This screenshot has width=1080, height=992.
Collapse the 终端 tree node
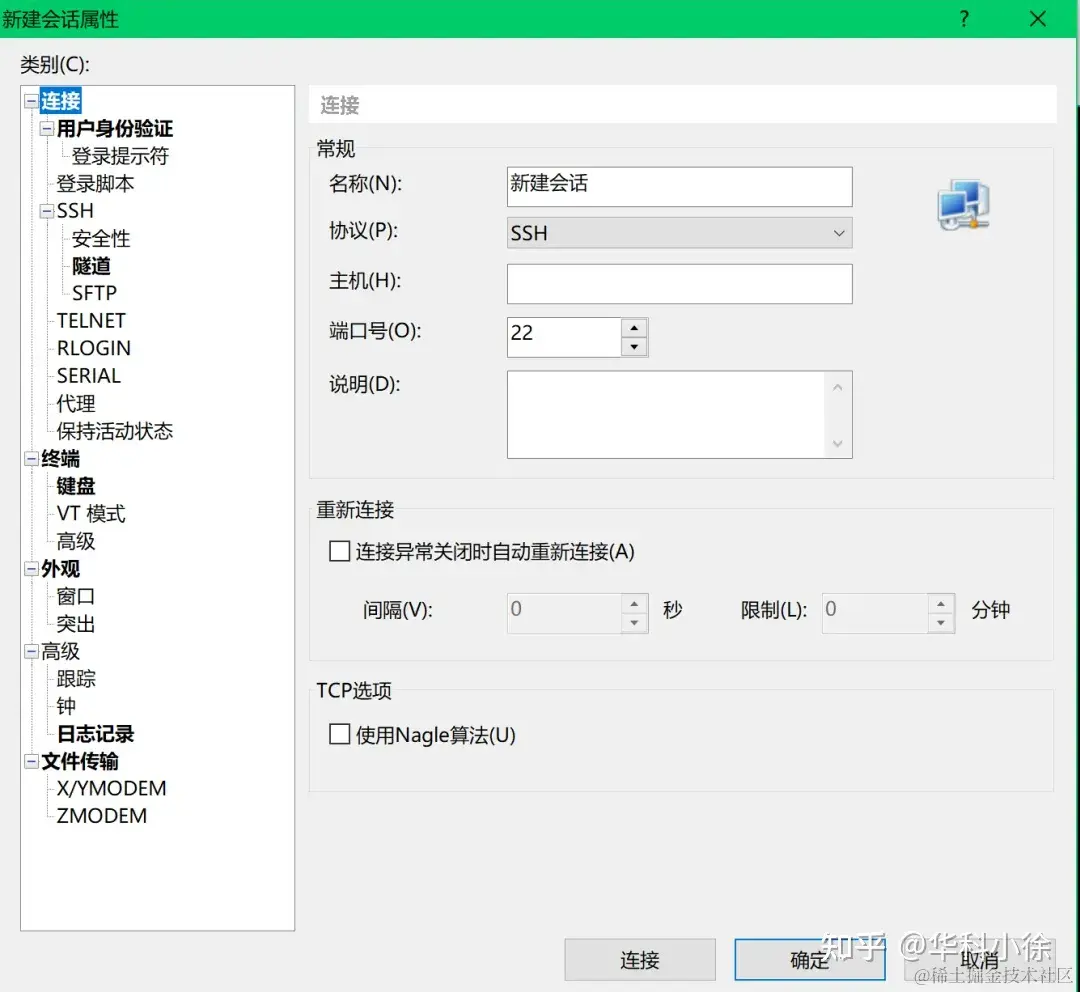point(31,459)
